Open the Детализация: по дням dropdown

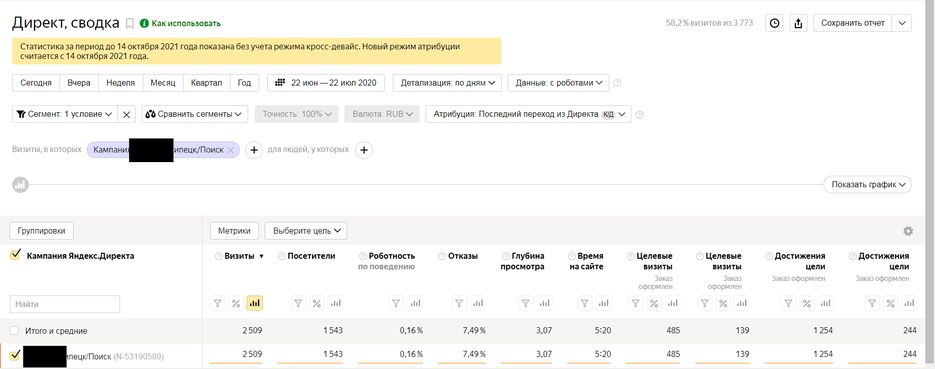447,83
